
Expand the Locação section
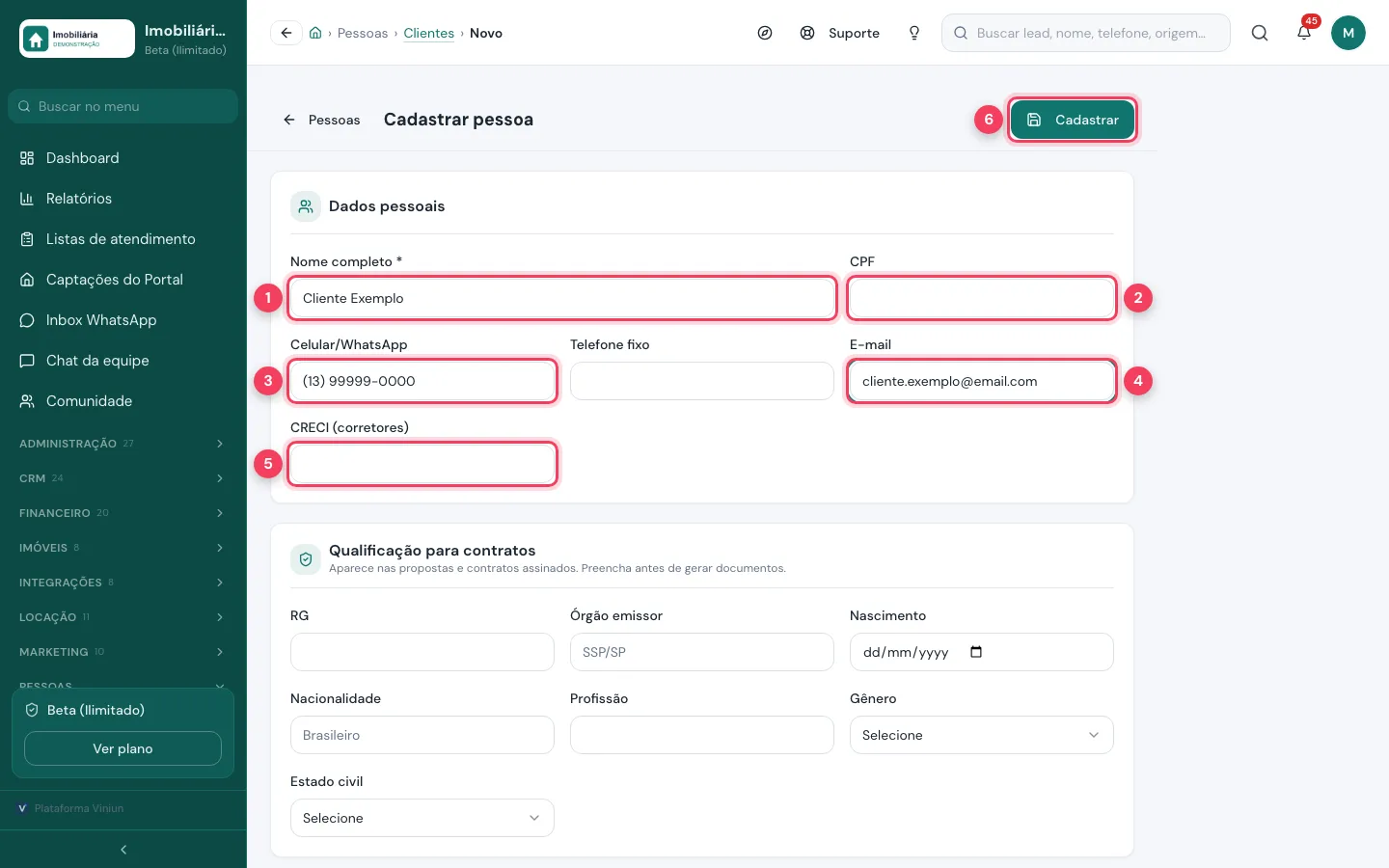tap(123, 617)
